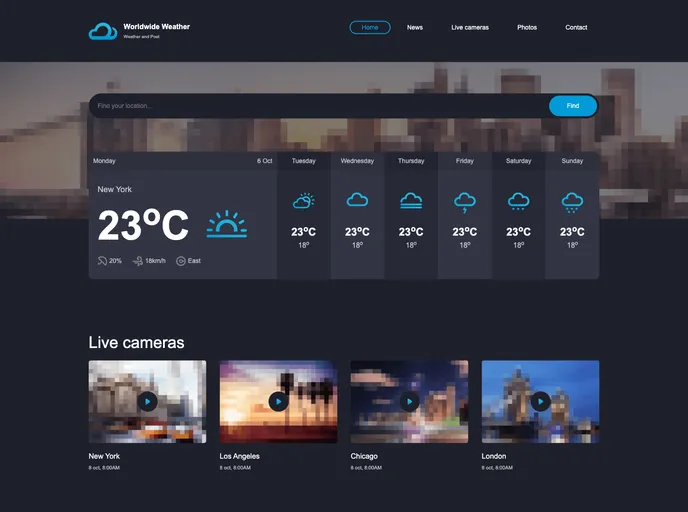Viewport: 688px width, 512px height.
Task: Click the wind icon next to 18km/h
Action: click(x=138, y=261)
